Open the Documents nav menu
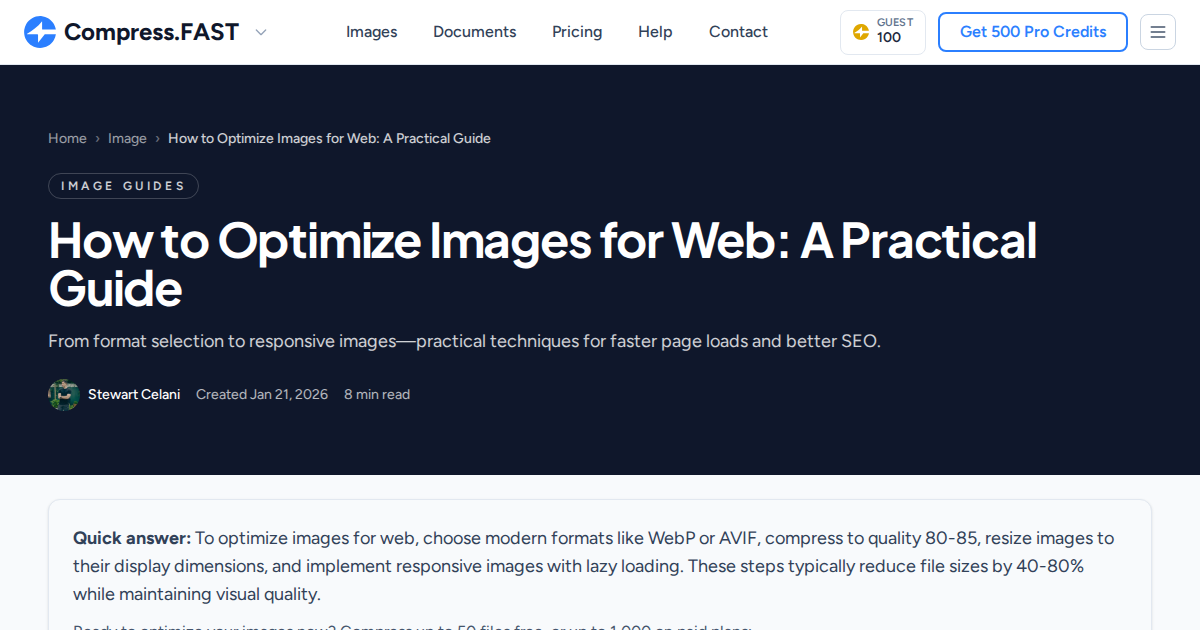The width and height of the screenshot is (1200, 630). (475, 32)
